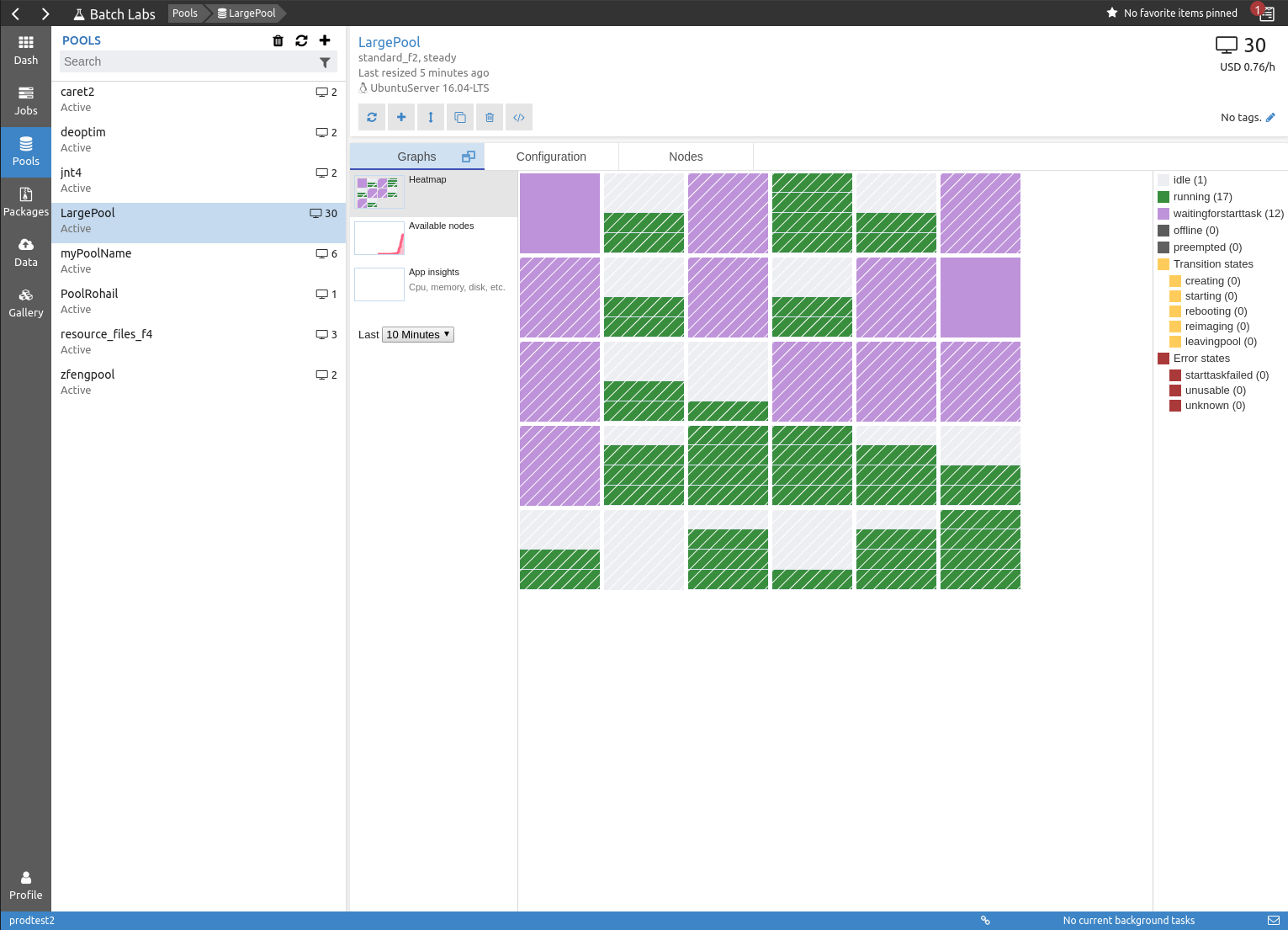Edit tags with the pencil icon
The image size is (1288, 930).
point(1270,118)
